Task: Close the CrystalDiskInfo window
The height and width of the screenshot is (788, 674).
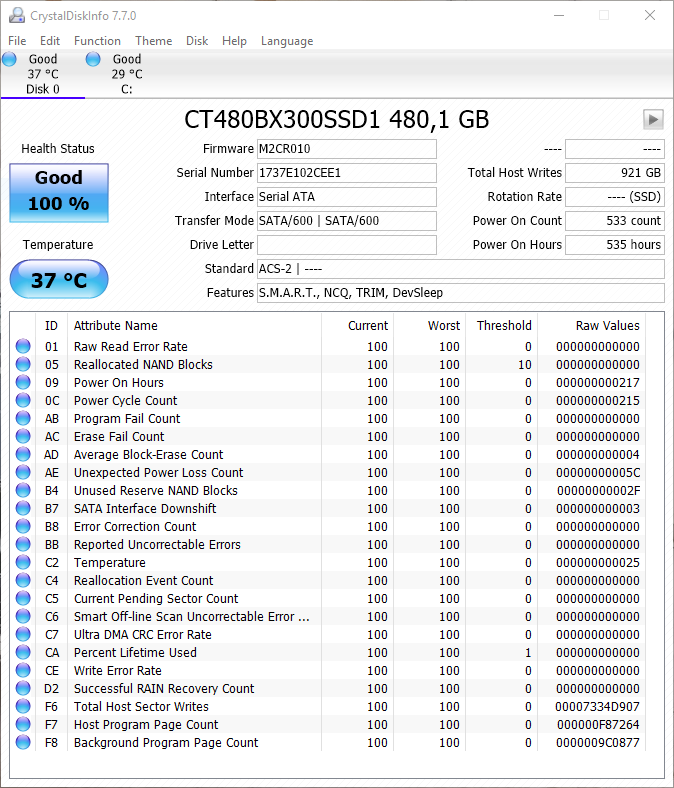Action: point(650,16)
